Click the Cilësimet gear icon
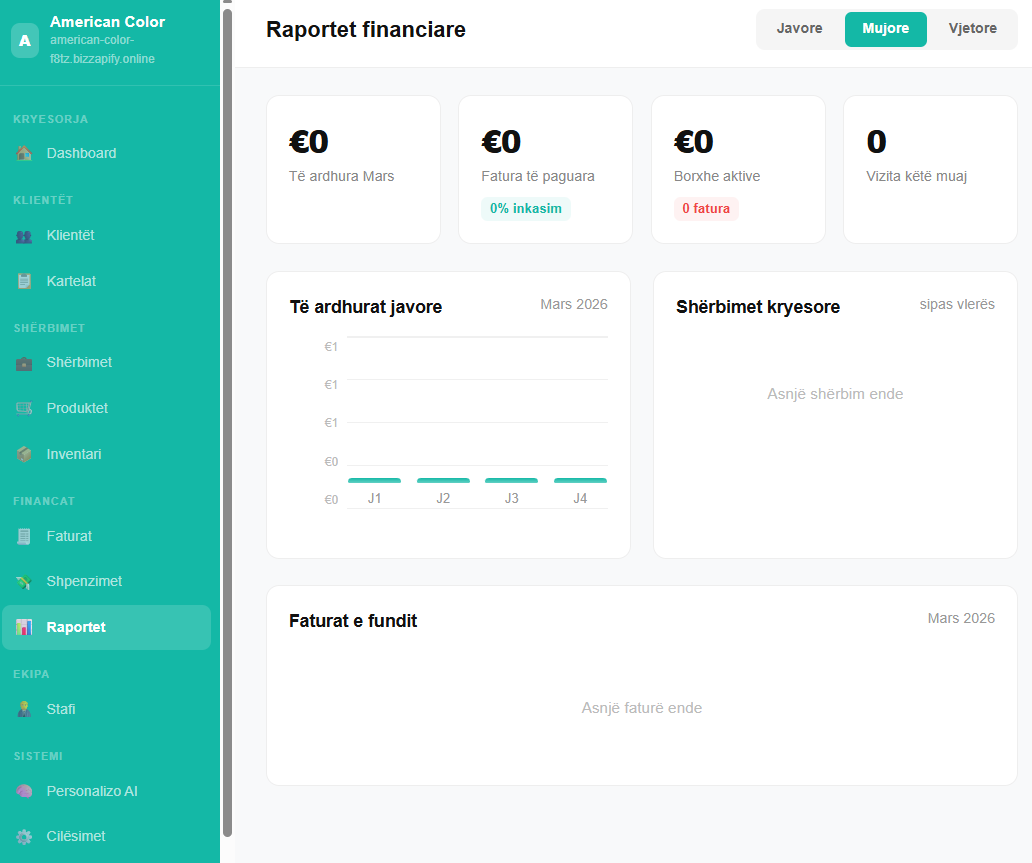This screenshot has height=863, width=1032. click(x=24, y=836)
